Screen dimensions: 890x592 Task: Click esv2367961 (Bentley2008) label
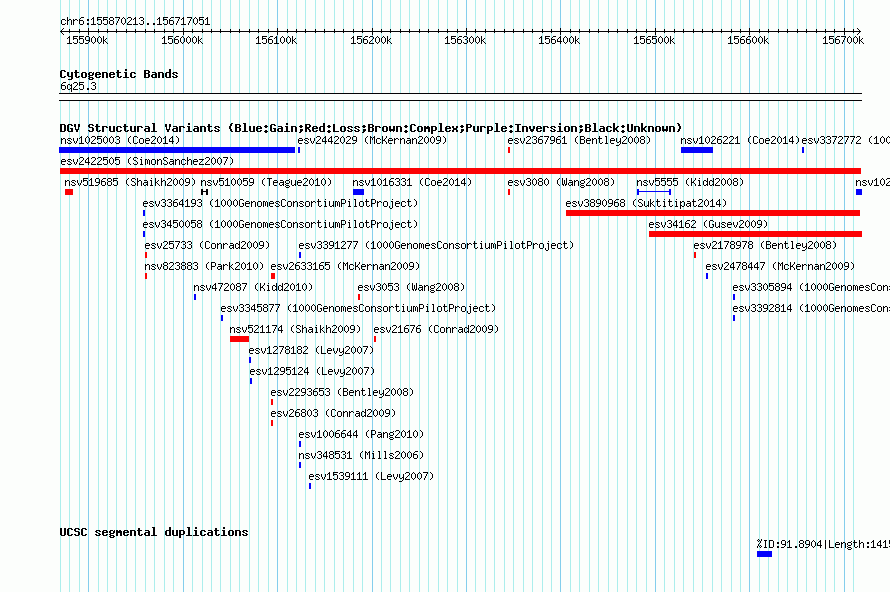pos(579,140)
